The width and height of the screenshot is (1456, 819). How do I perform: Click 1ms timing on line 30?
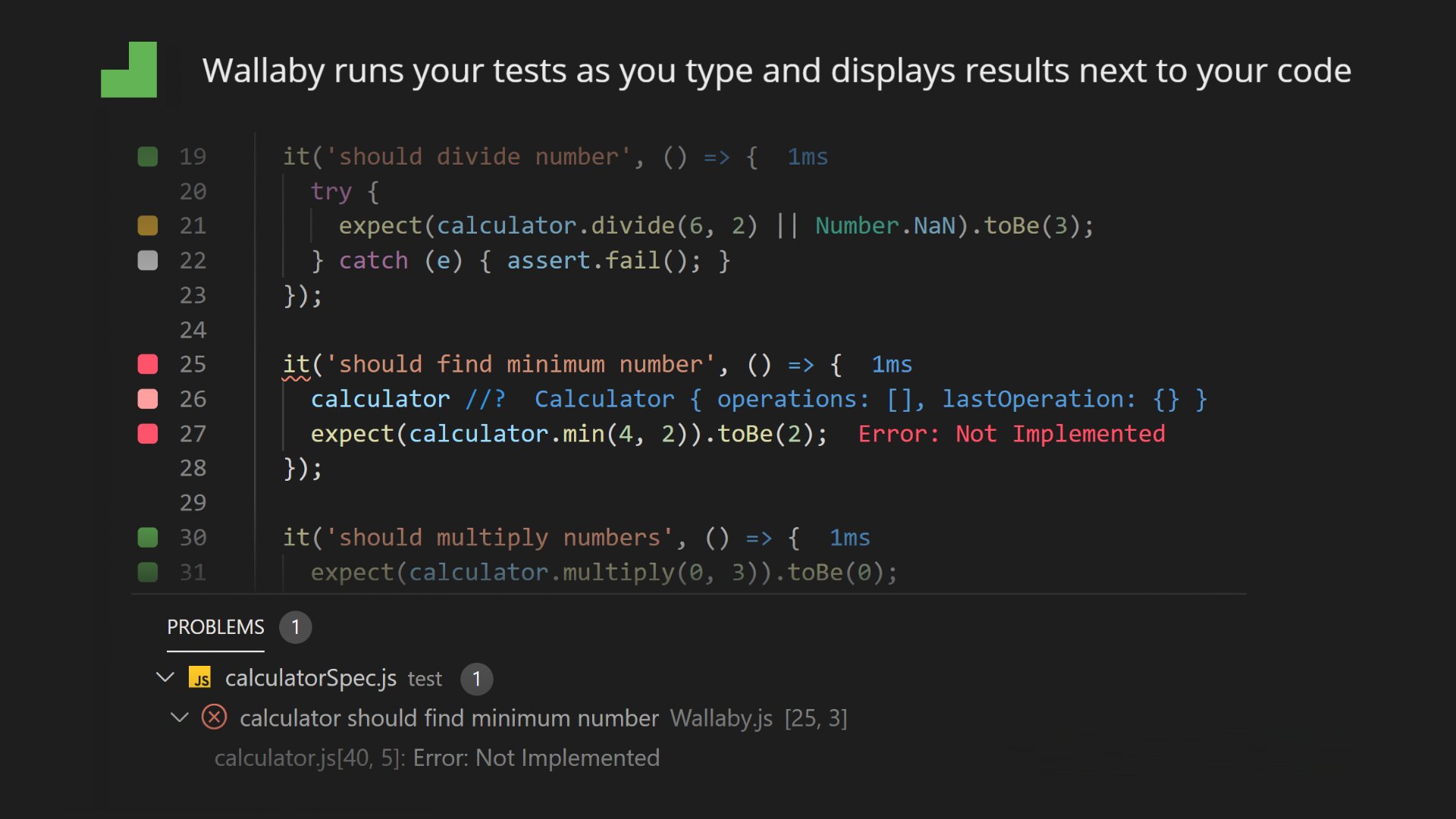click(x=850, y=538)
